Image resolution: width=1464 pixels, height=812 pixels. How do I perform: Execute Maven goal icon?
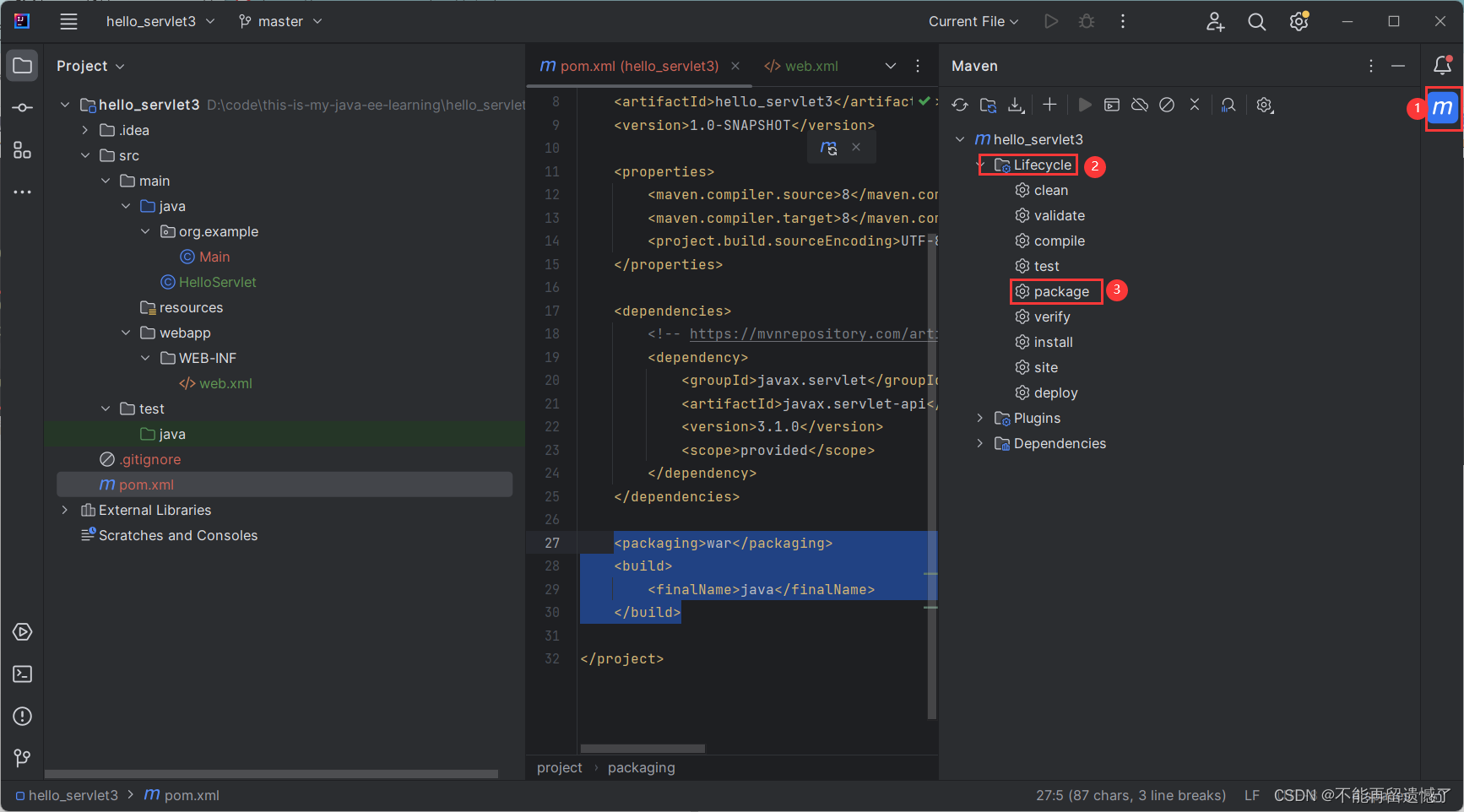[1112, 105]
